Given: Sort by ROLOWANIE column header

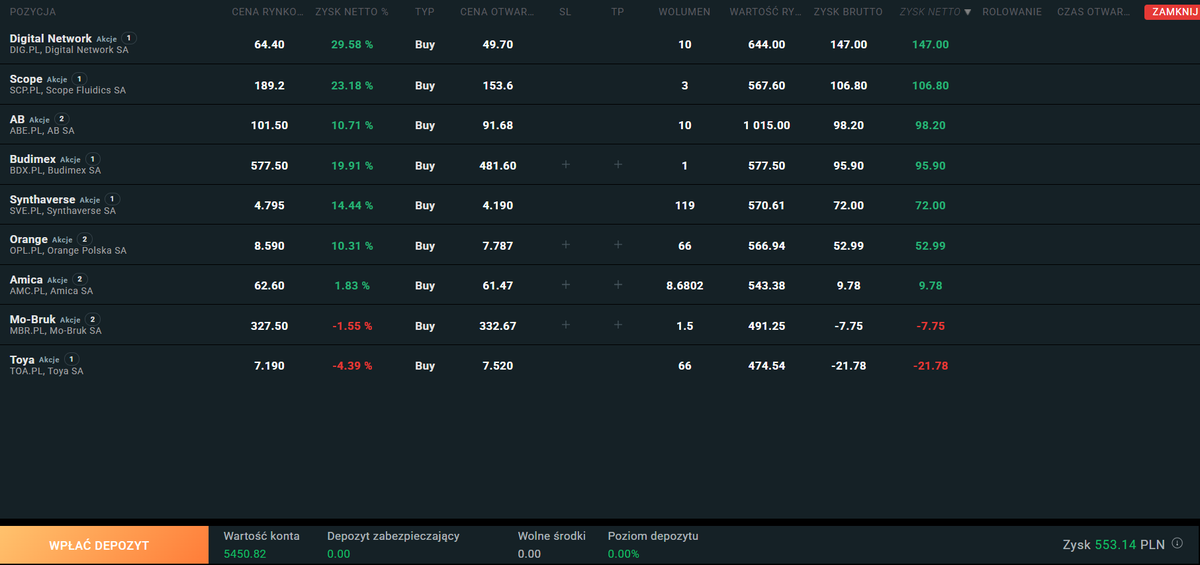Looking at the screenshot, I should pos(1012,12).
